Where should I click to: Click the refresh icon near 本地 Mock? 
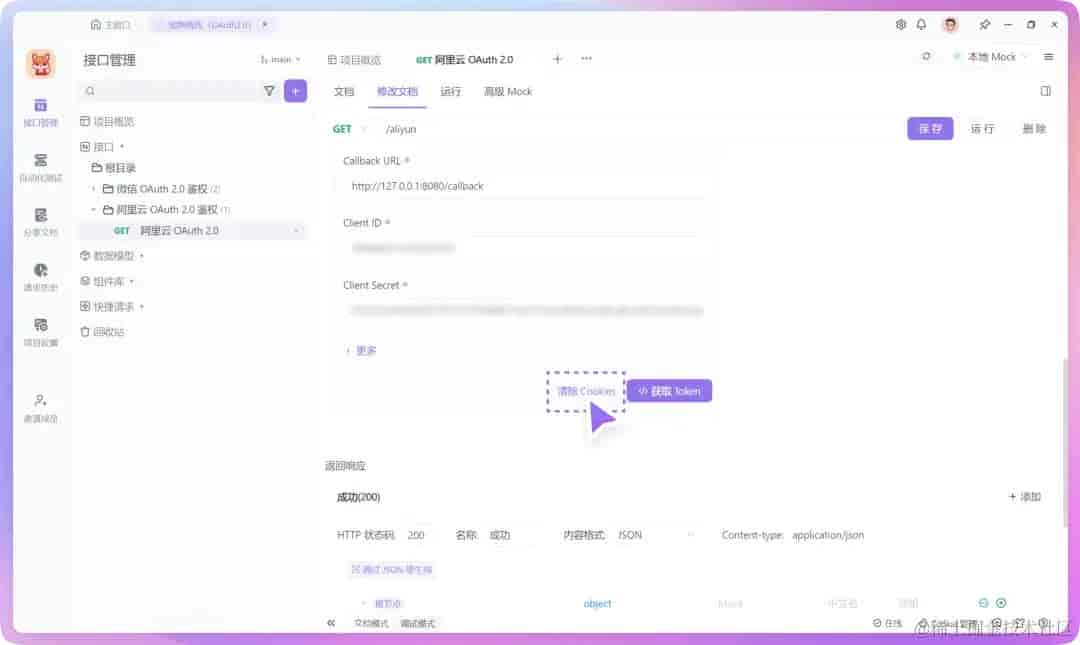click(x=926, y=57)
